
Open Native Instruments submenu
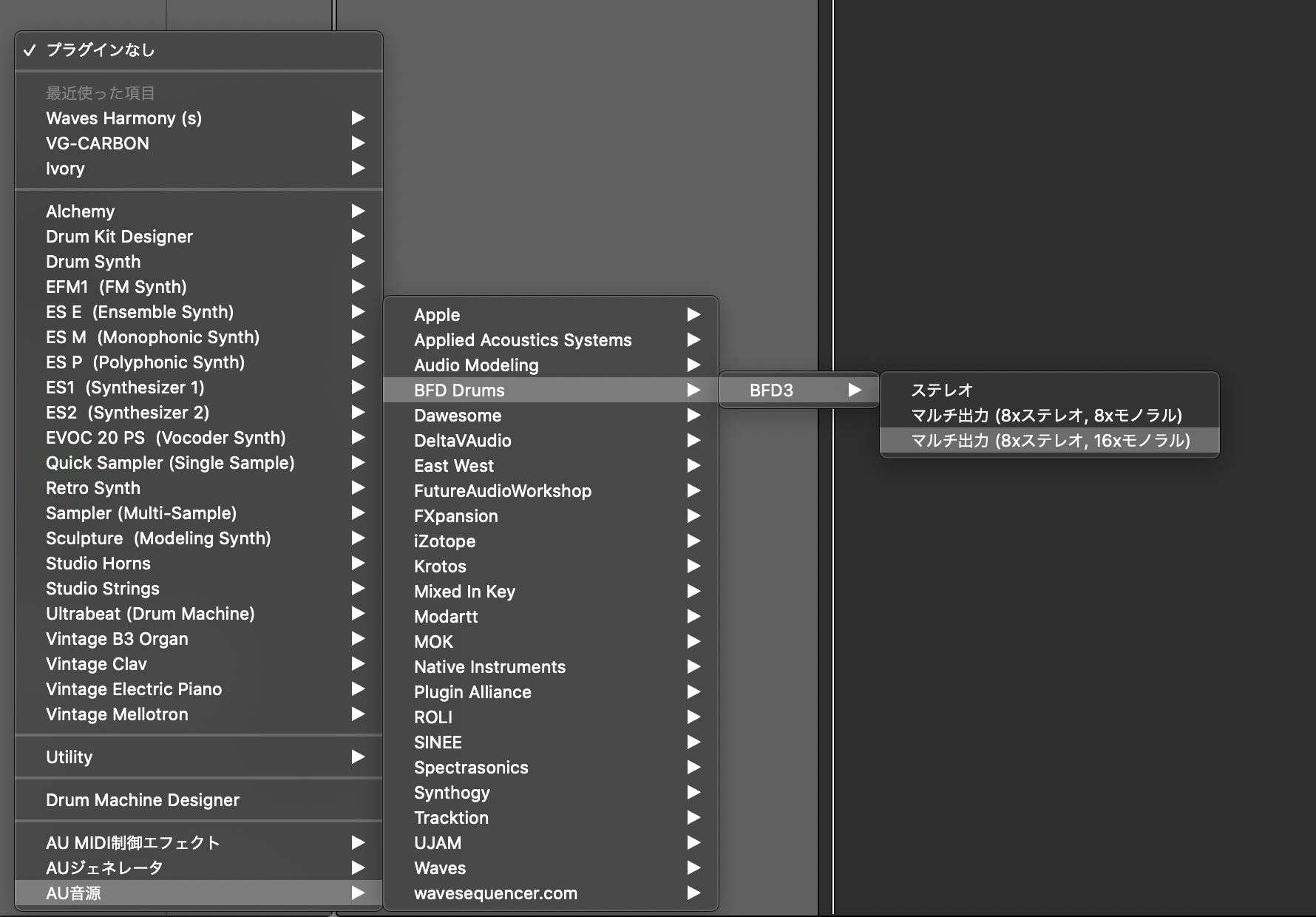551,667
